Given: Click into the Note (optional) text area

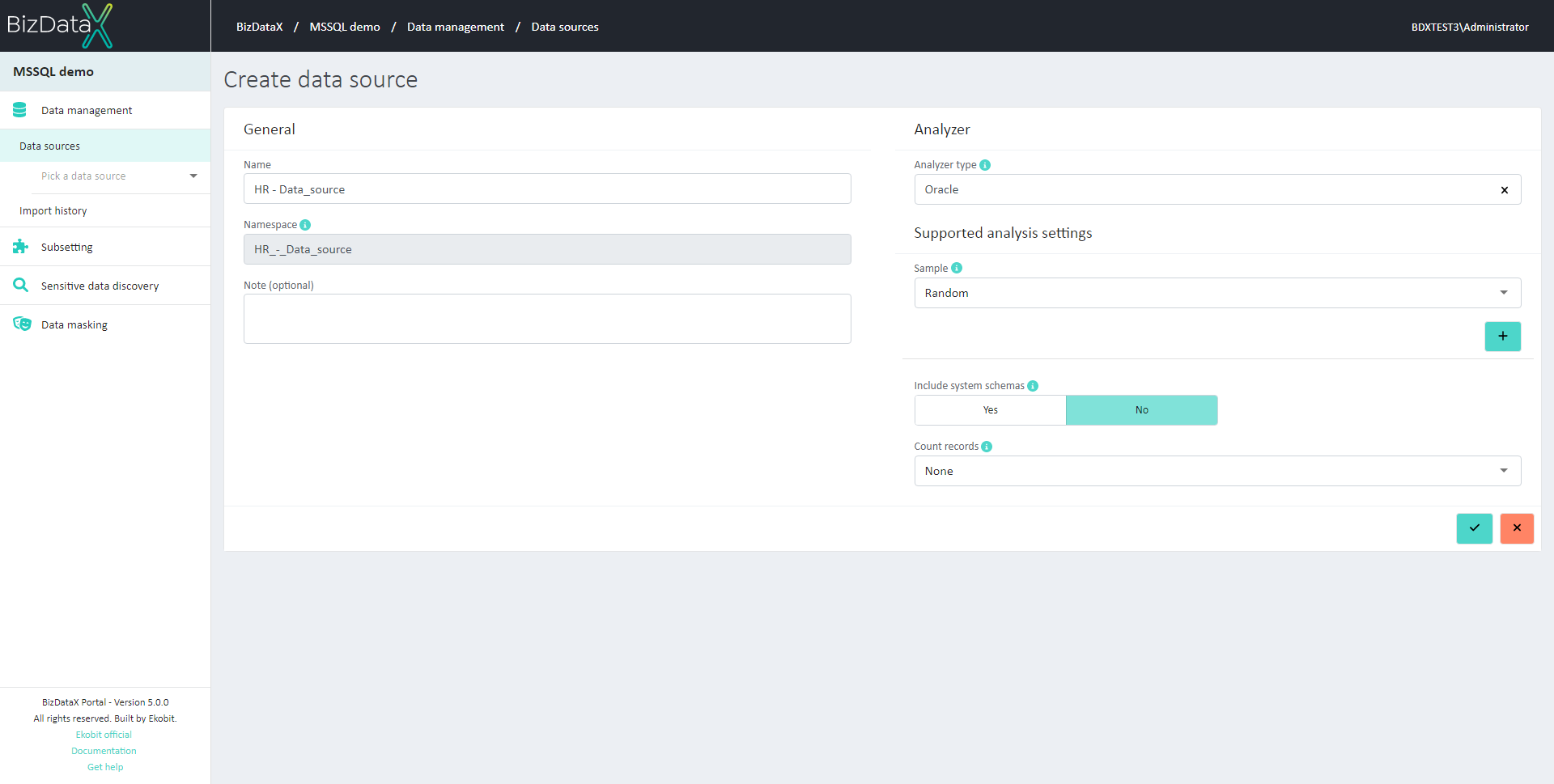Looking at the screenshot, I should [x=547, y=319].
